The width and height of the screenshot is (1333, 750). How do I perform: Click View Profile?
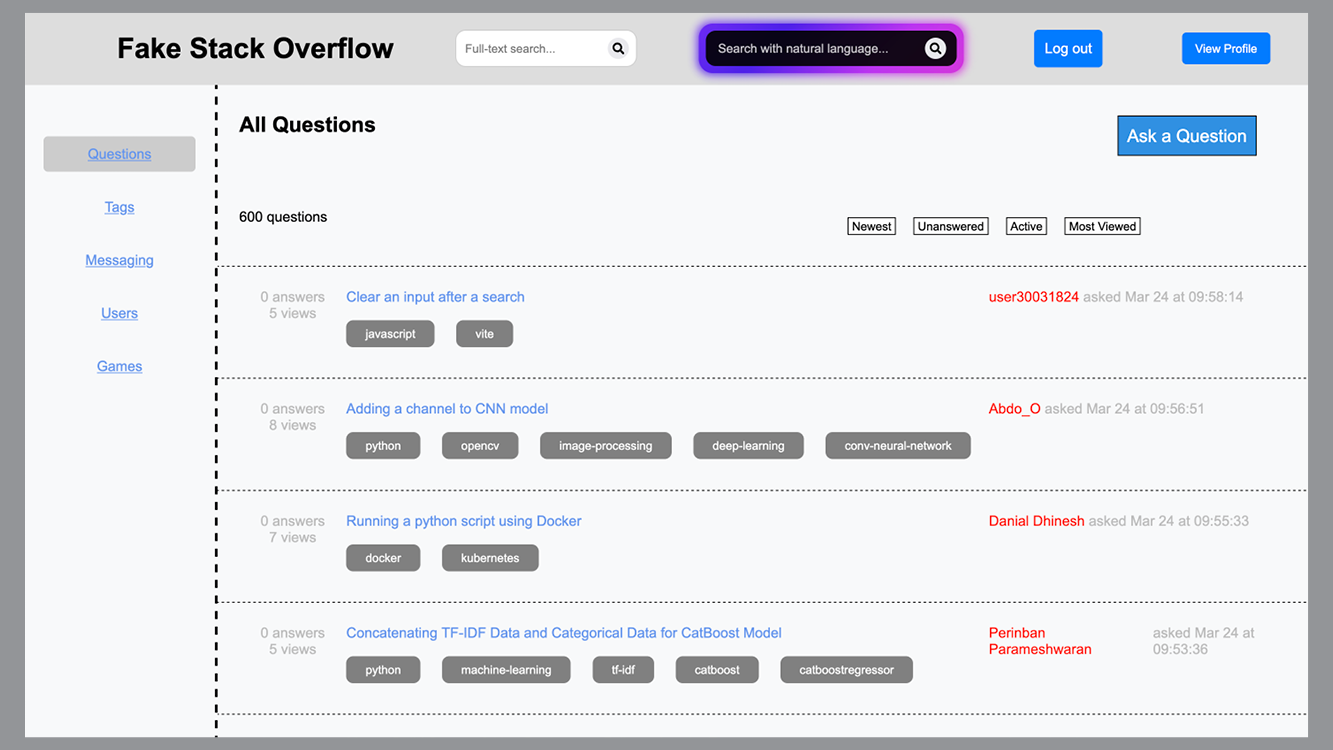pyautogui.click(x=1225, y=48)
